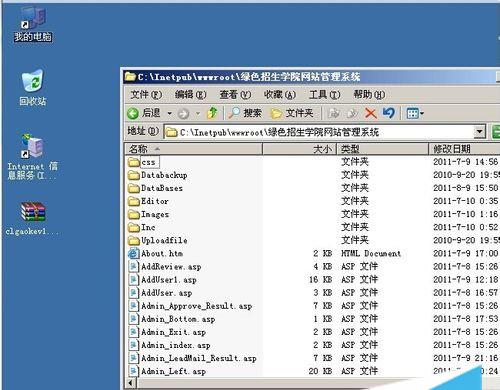Open the Views dropdown arrow
This screenshot has width=500, height=390.
422,114
